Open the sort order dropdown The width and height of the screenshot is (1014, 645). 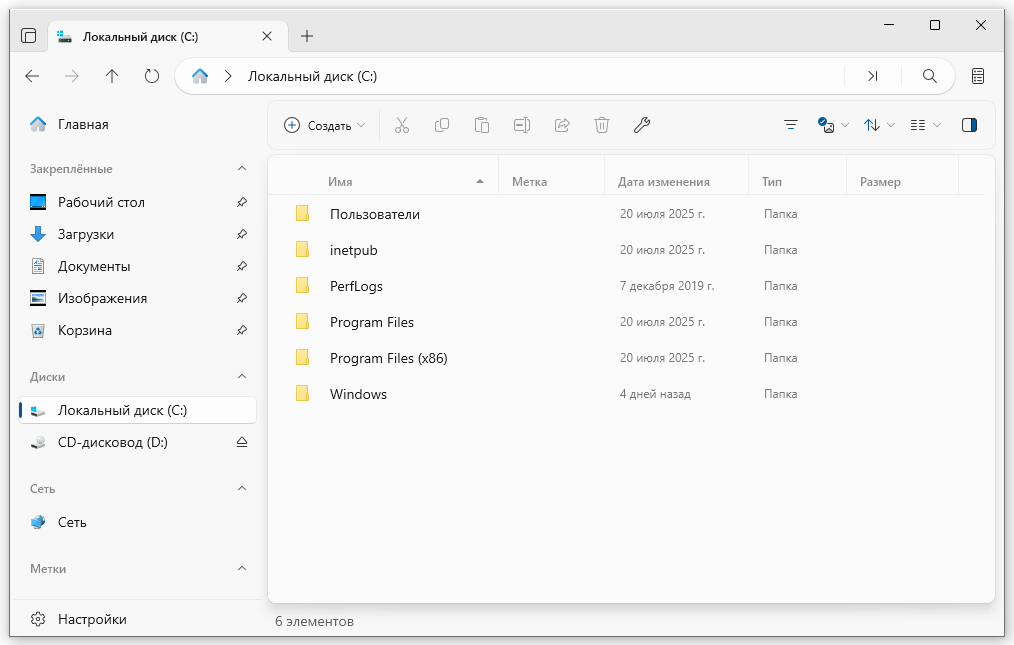point(879,125)
